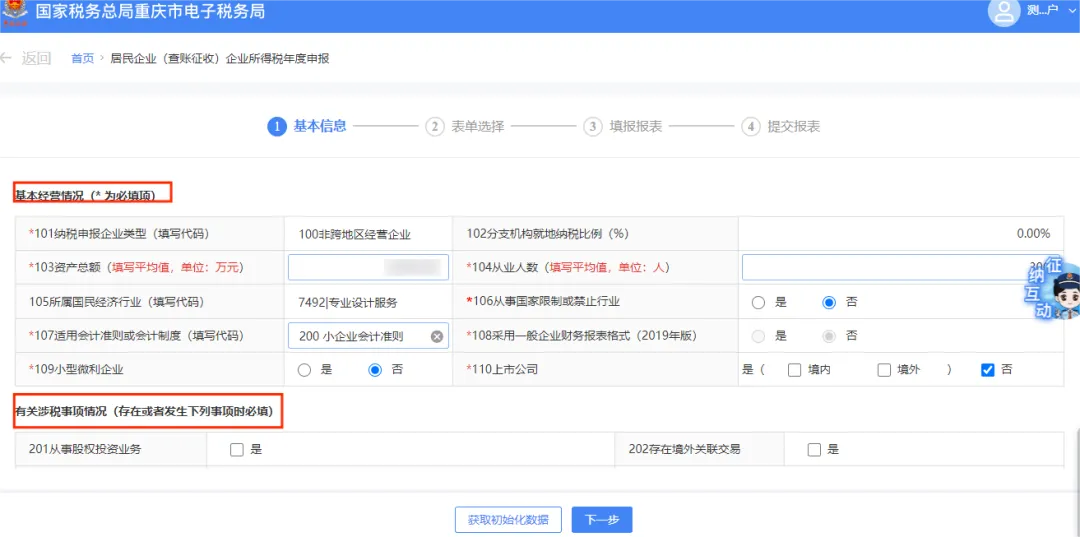
Task: Select step 2 circle 表单选择
Action: [x=435, y=127]
